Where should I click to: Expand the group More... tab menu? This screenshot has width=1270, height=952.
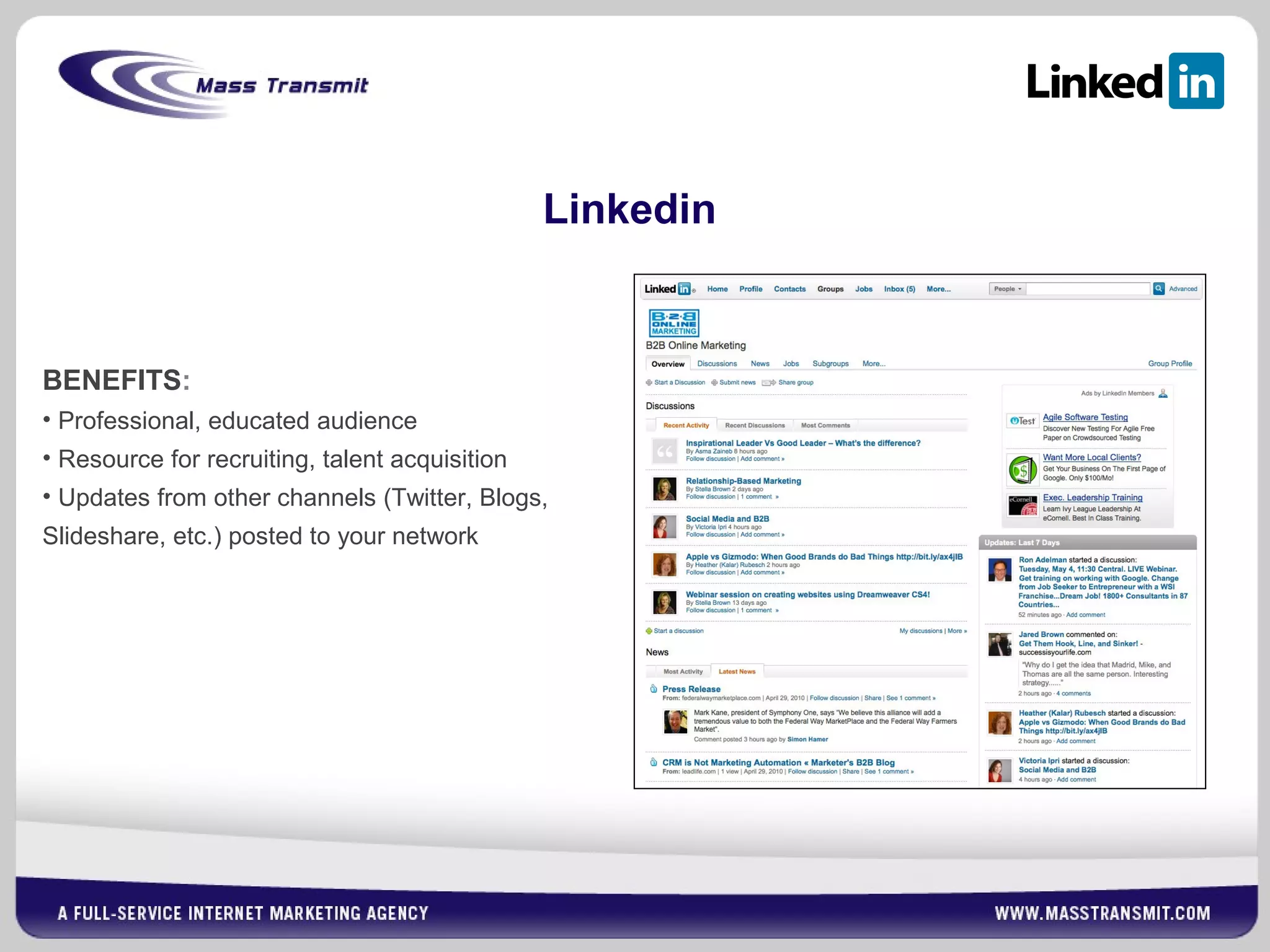tap(874, 364)
